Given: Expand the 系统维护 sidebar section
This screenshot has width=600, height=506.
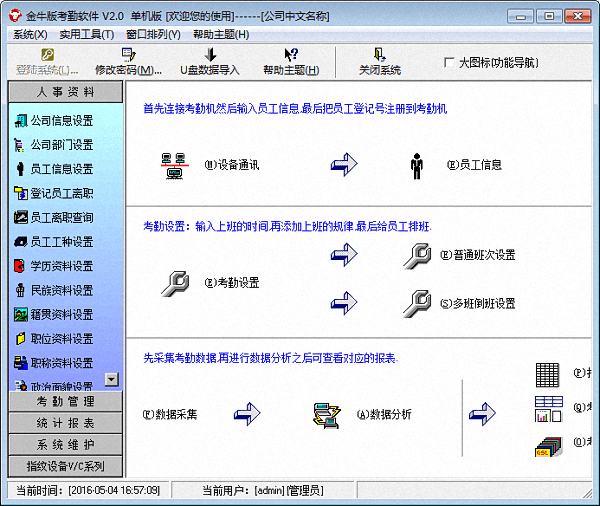Looking at the screenshot, I should 65,444.
